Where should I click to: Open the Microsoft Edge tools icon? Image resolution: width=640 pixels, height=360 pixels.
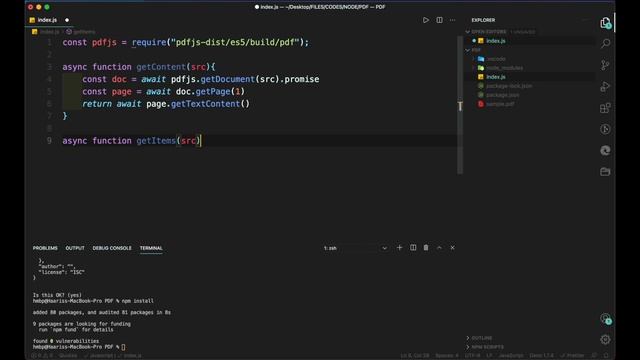(x=605, y=151)
